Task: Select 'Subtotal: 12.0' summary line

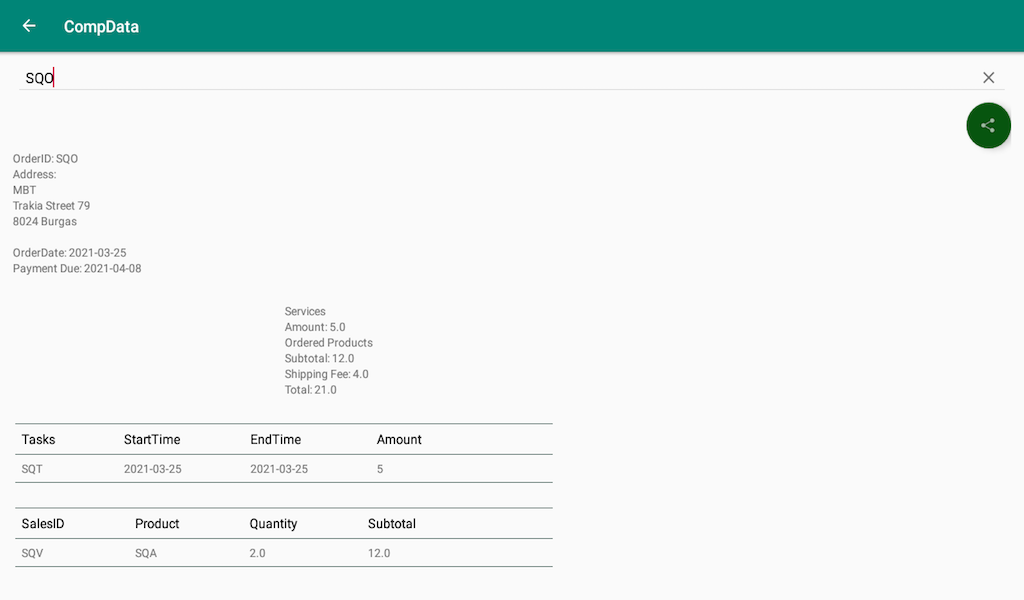Action: [x=319, y=358]
